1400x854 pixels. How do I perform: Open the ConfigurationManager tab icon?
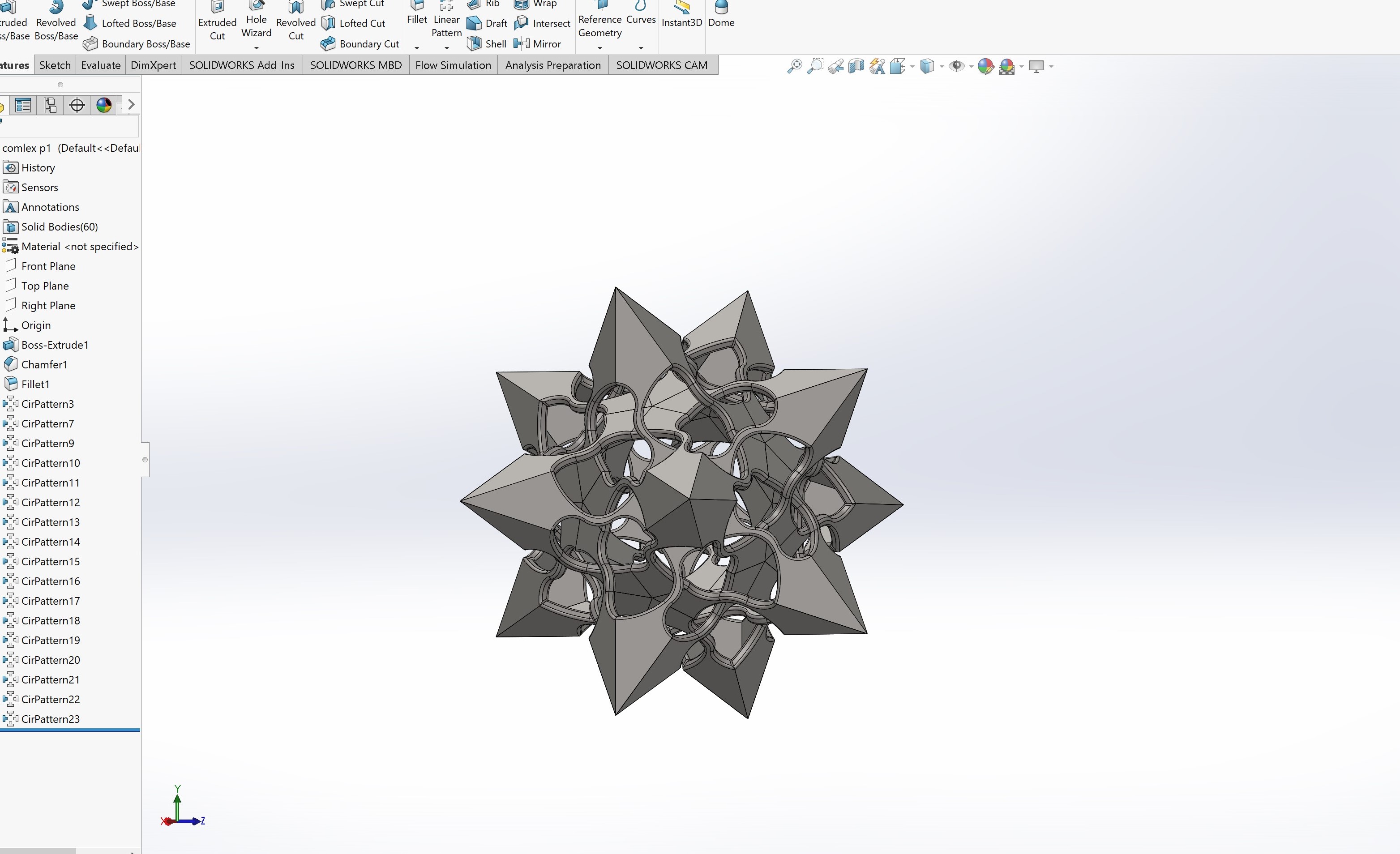pos(50,105)
